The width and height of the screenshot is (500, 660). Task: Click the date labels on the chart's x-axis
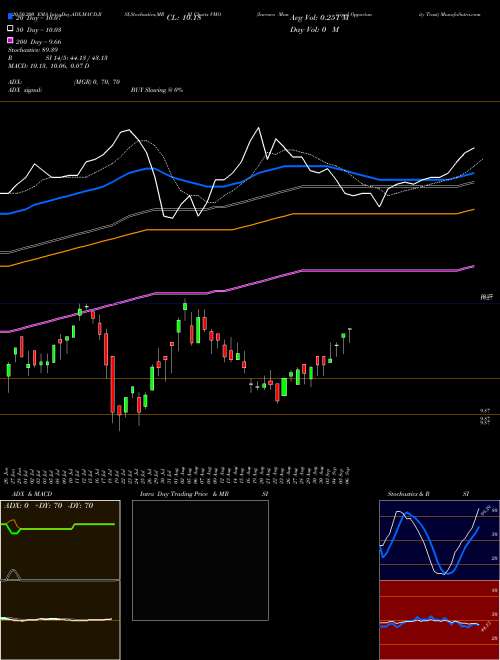(178, 475)
